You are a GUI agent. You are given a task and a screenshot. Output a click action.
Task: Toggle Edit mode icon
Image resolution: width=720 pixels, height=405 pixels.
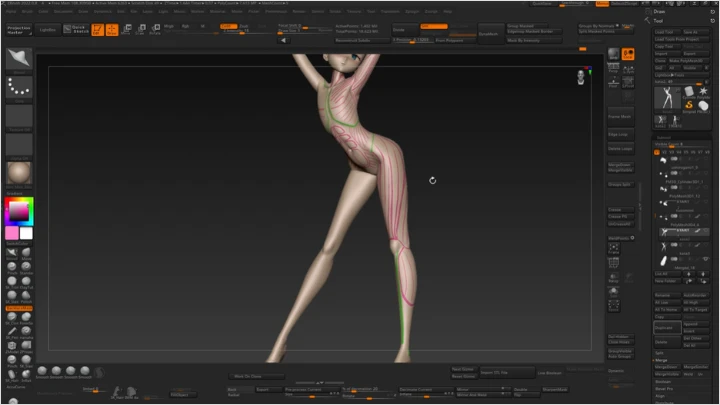click(97, 30)
